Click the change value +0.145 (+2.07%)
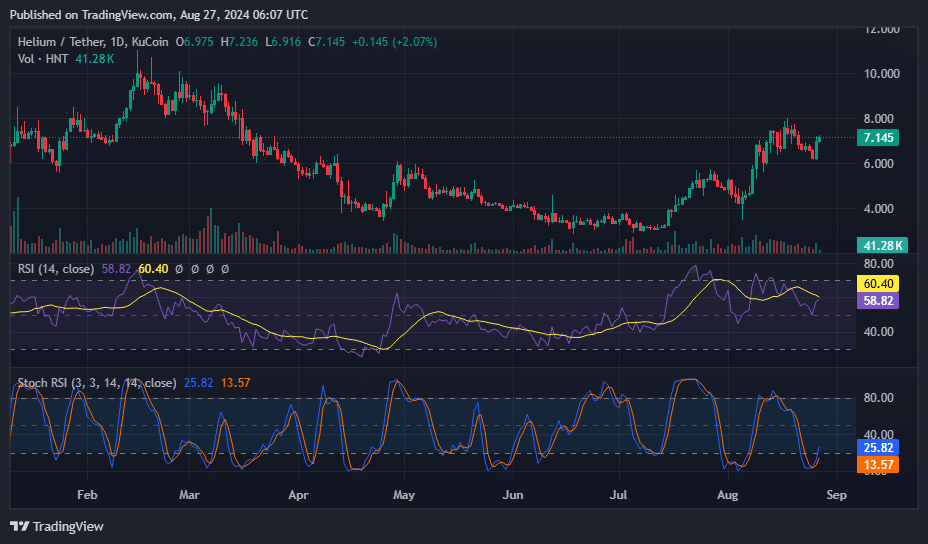Image resolution: width=928 pixels, height=544 pixels. pos(395,42)
